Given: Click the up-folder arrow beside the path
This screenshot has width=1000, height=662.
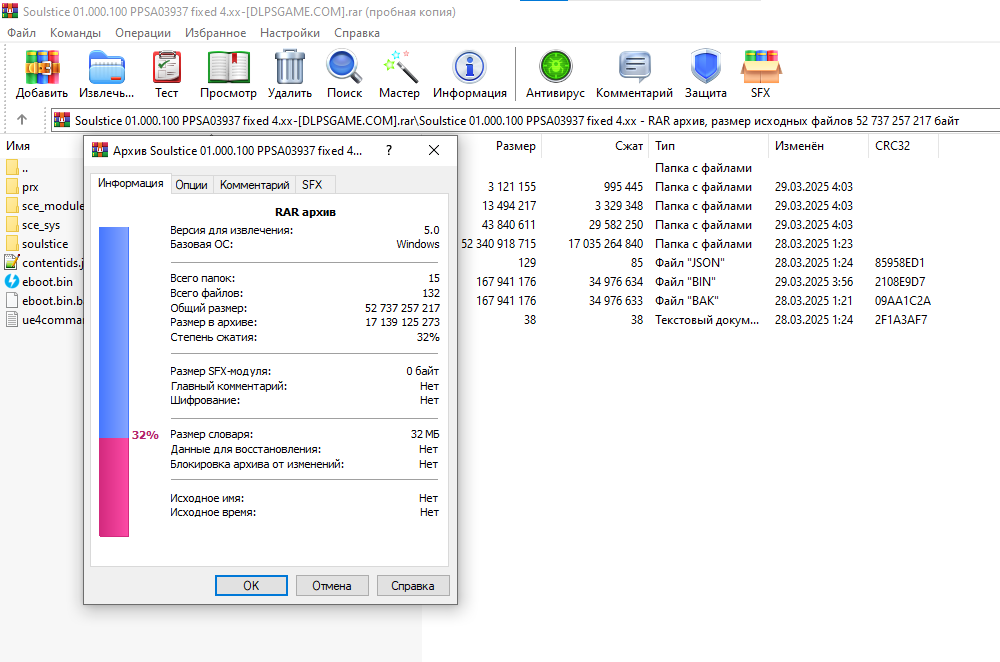Looking at the screenshot, I should (x=22, y=120).
